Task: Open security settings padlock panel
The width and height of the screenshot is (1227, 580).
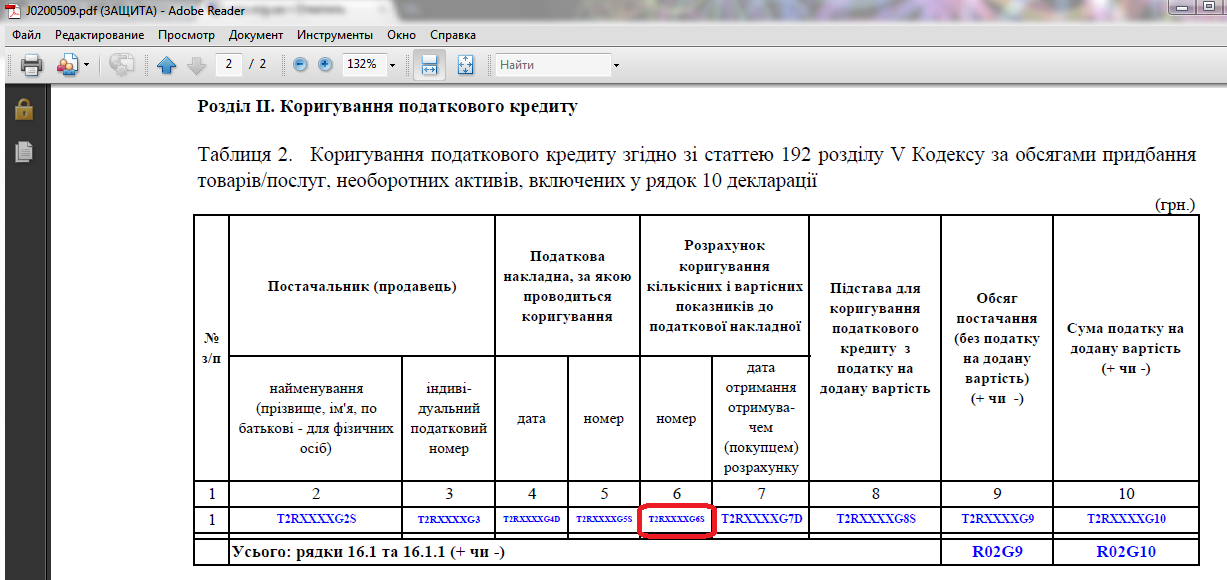Action: tap(24, 109)
